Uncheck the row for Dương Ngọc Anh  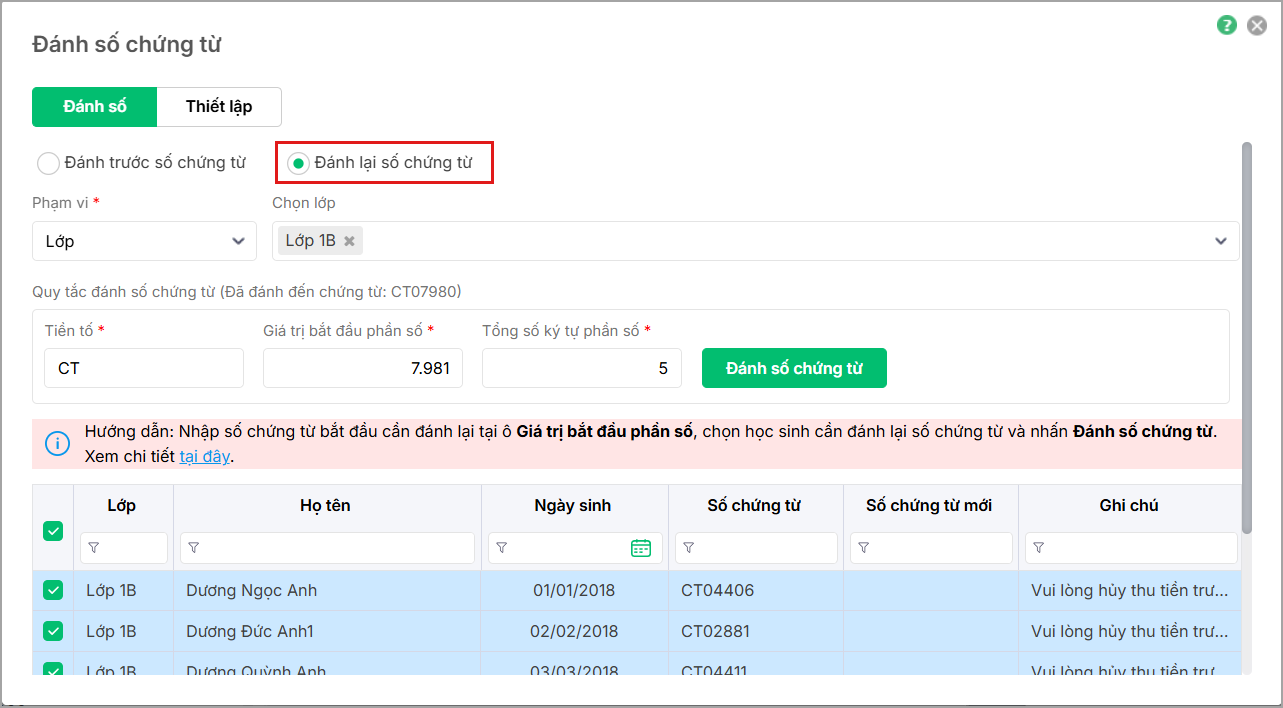pos(53,591)
